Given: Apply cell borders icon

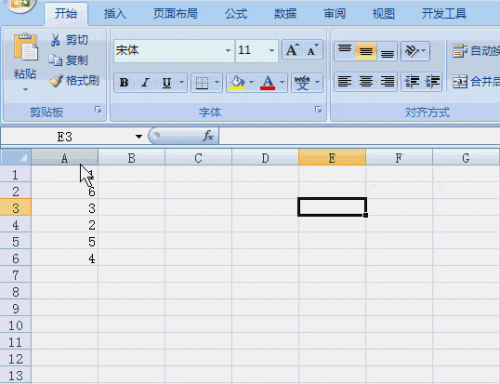Looking at the screenshot, I should [202, 82].
